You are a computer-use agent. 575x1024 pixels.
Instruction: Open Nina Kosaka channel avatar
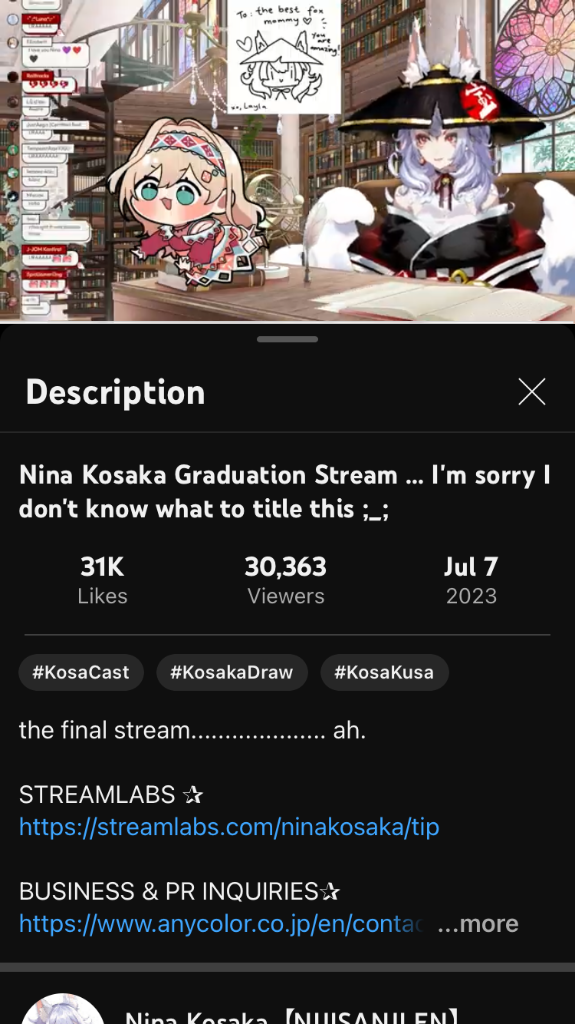[63, 1009]
